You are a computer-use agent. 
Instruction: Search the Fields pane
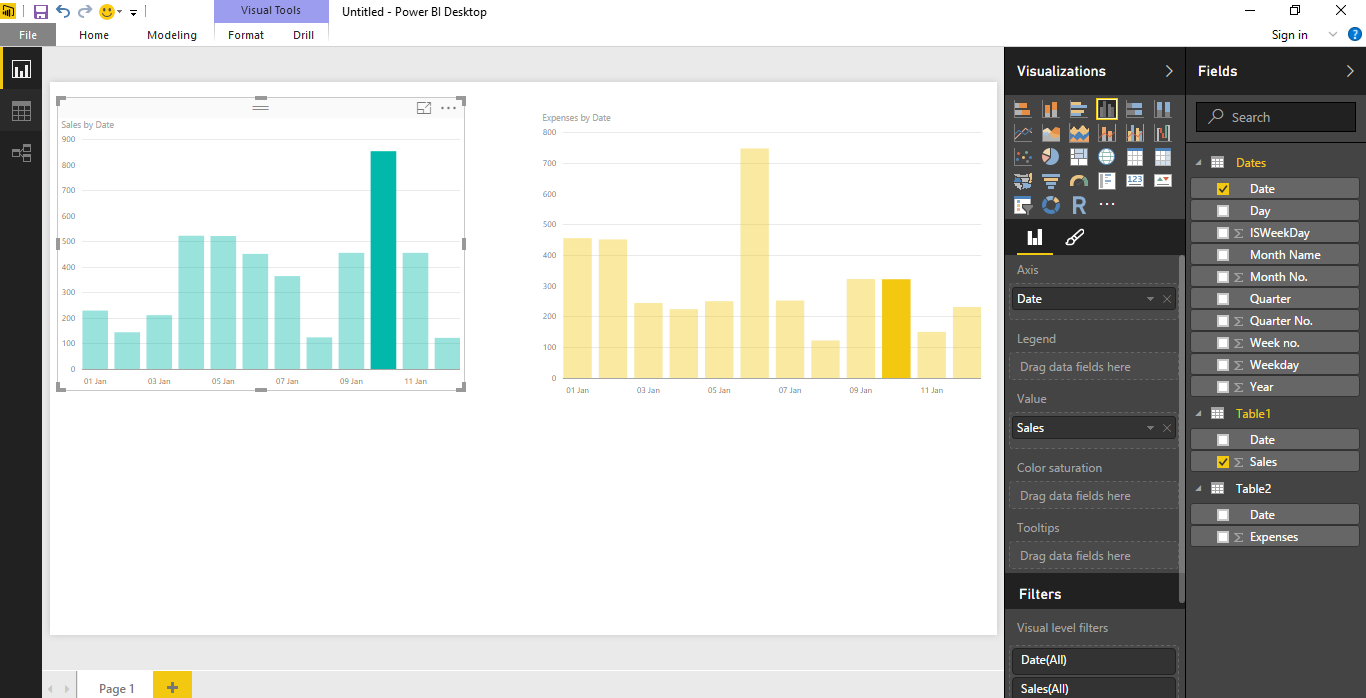pyautogui.click(x=1276, y=117)
